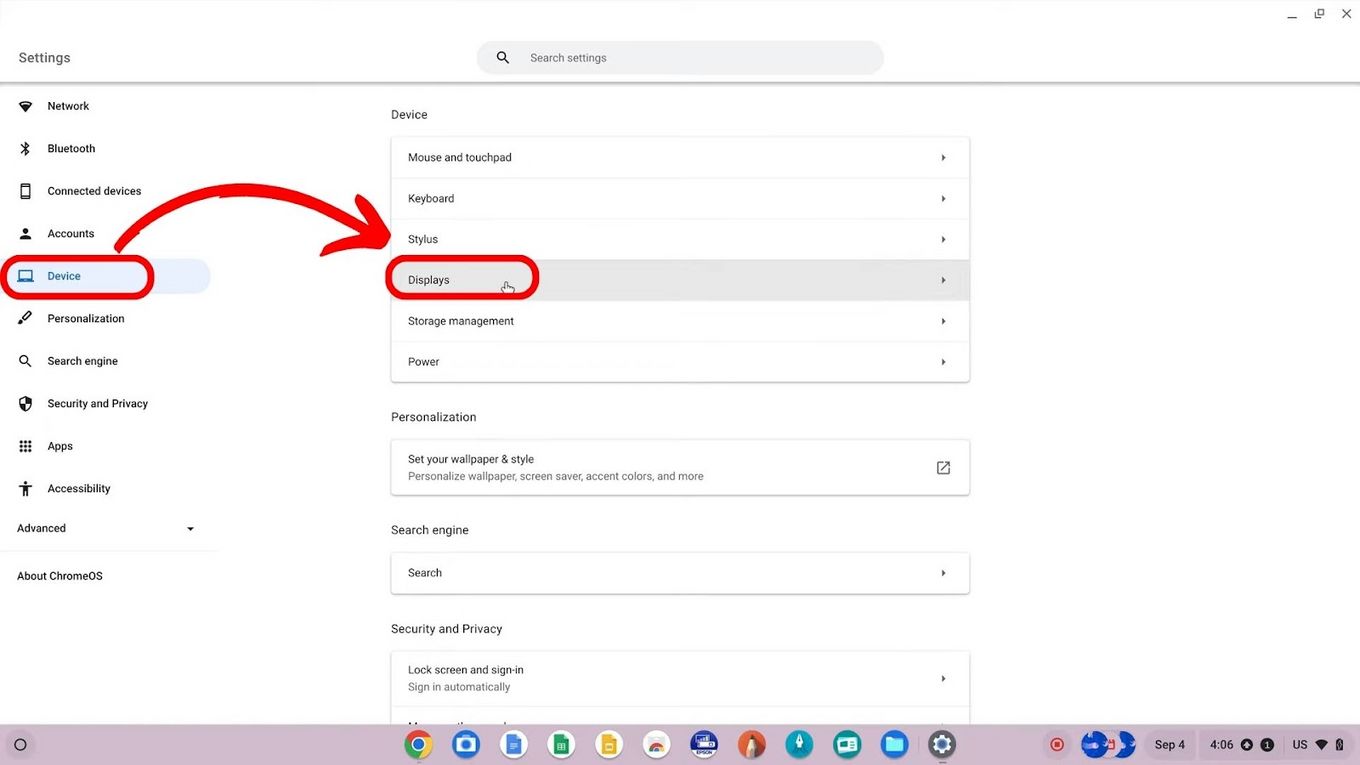Viewport: 1360px width, 765px height.
Task: Open Set your wallpaper & style
Action: click(680, 467)
